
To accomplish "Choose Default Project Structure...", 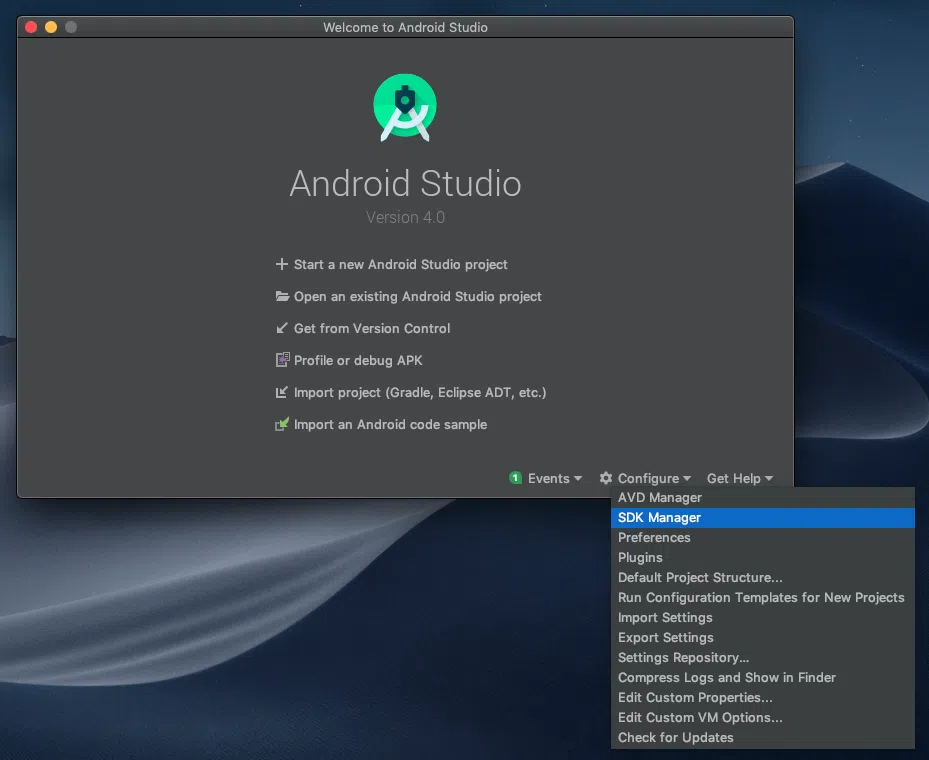I will pos(763,578).
